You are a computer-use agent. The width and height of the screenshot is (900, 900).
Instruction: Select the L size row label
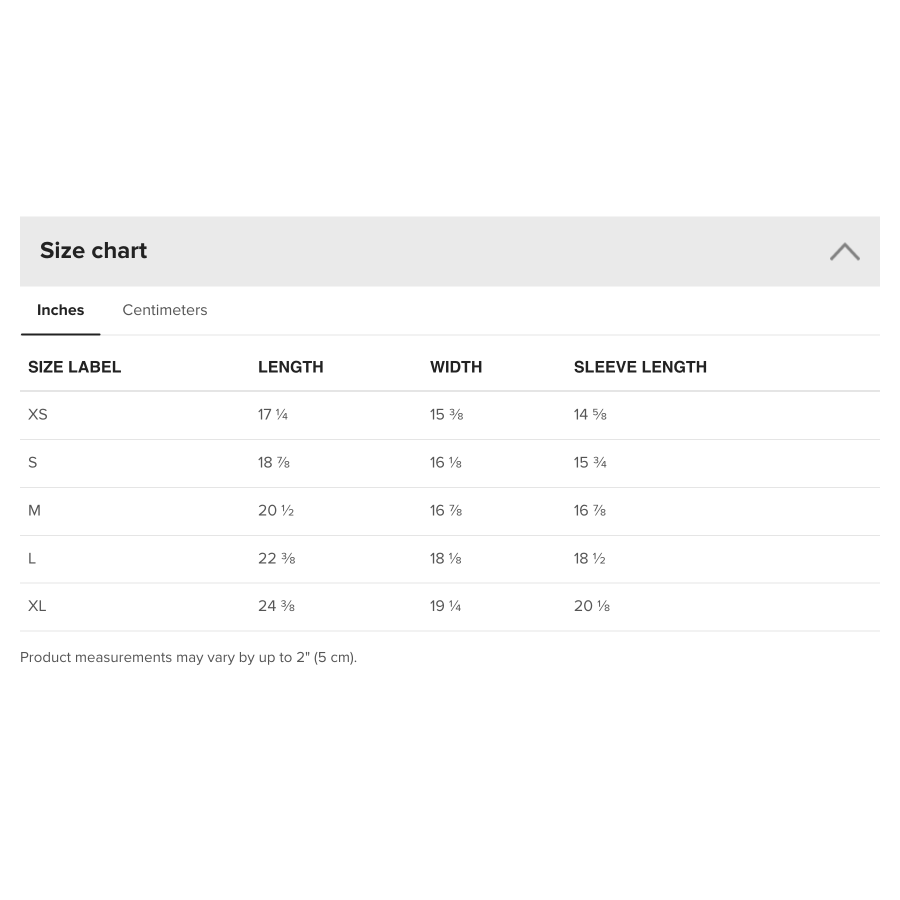tap(32, 558)
